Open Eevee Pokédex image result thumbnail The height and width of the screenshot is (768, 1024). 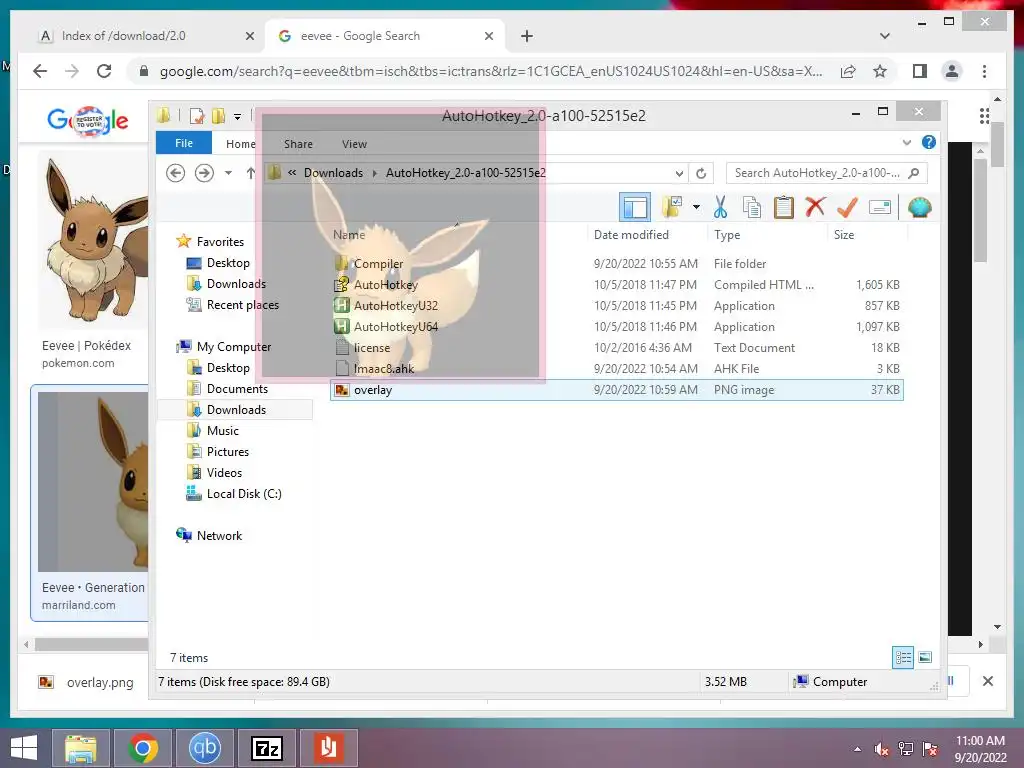[93, 240]
